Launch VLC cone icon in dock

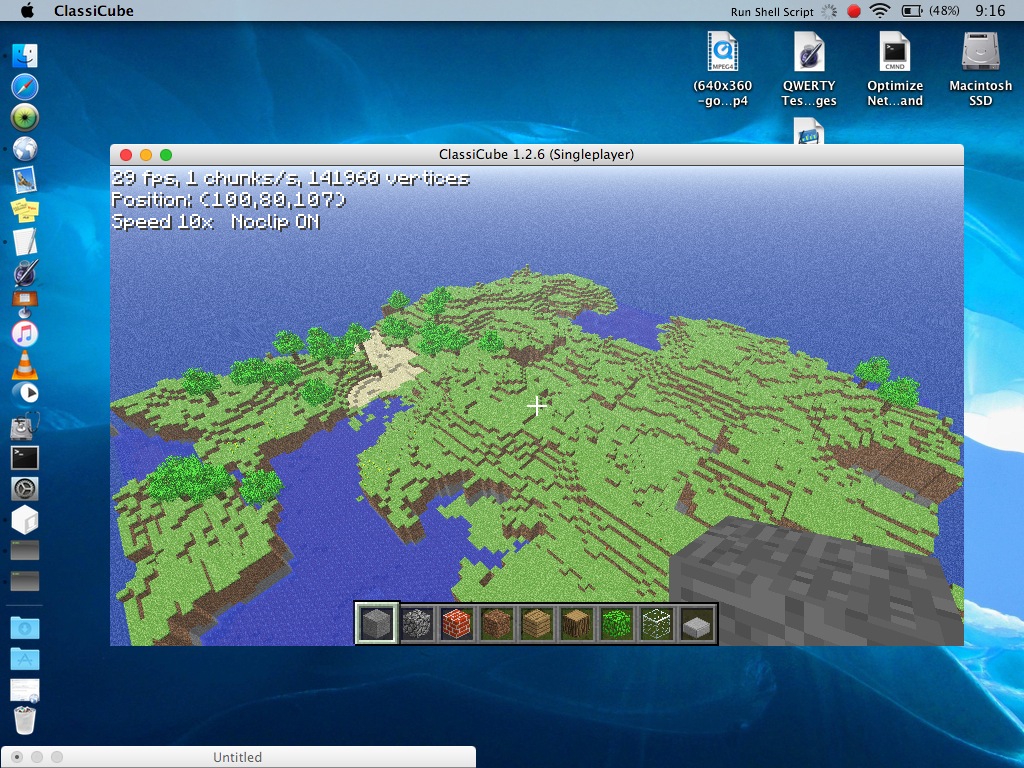(x=25, y=364)
